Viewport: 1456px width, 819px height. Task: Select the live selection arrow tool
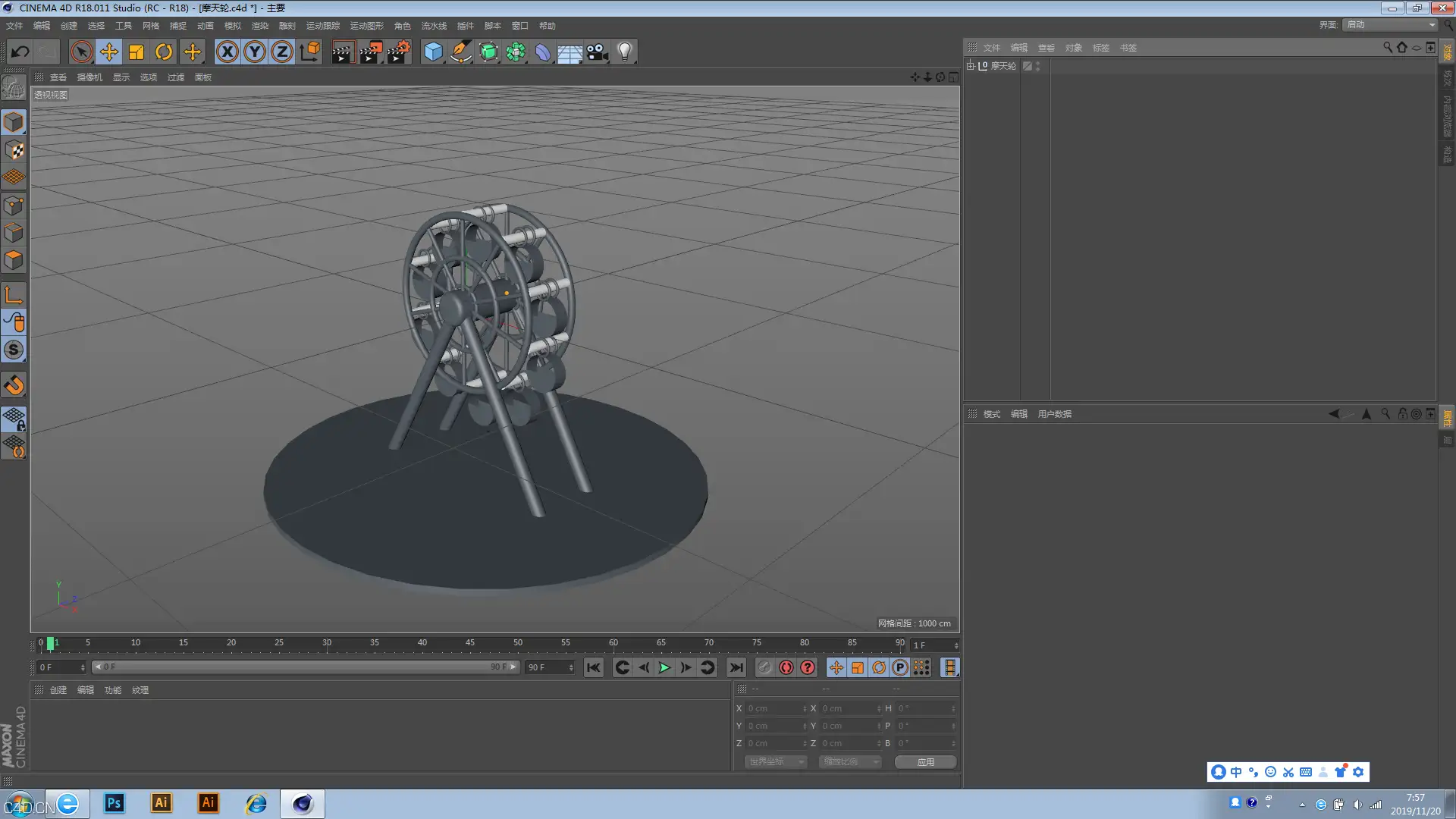coord(81,52)
